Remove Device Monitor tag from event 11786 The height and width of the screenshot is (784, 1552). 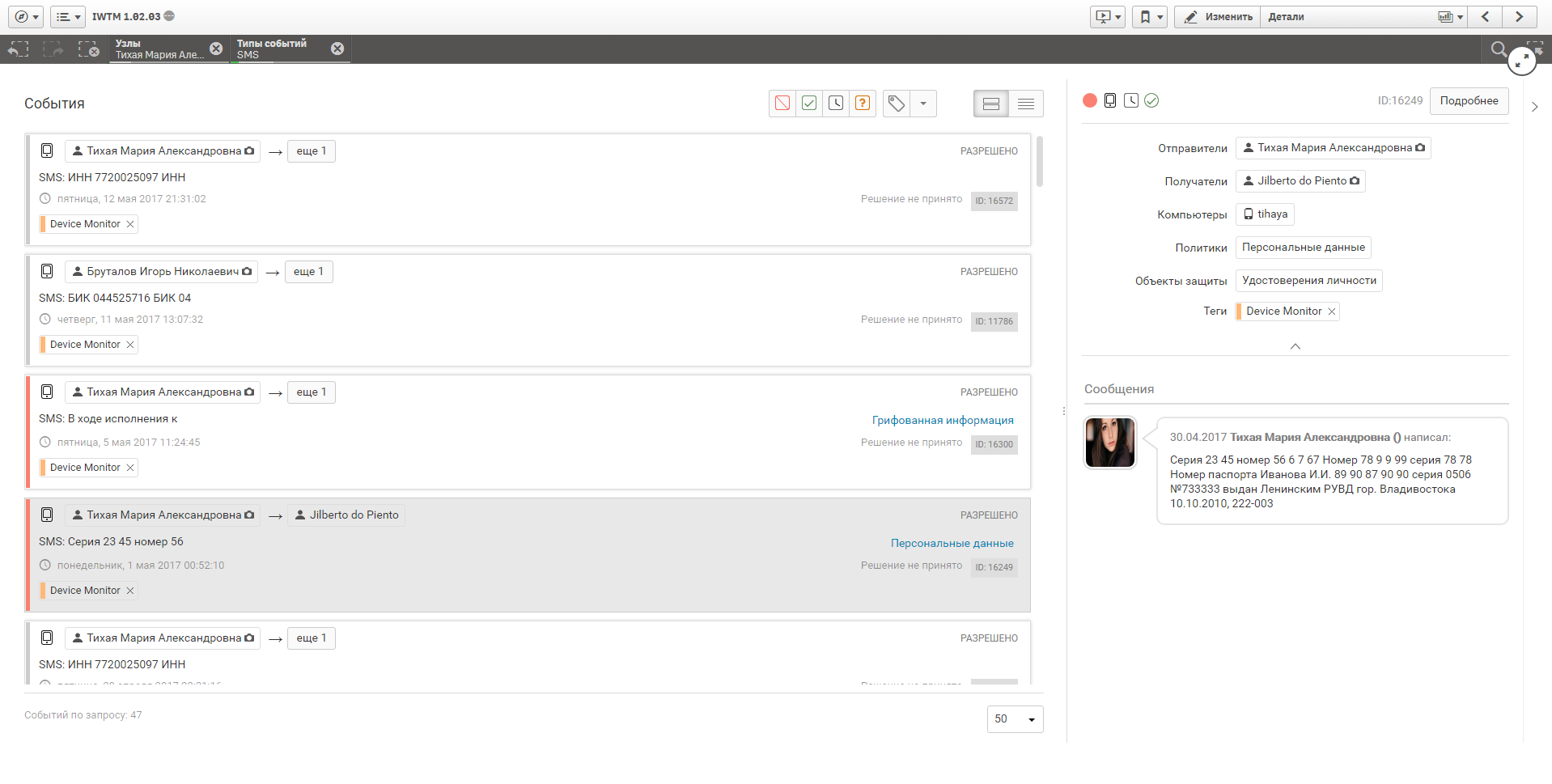(x=129, y=345)
